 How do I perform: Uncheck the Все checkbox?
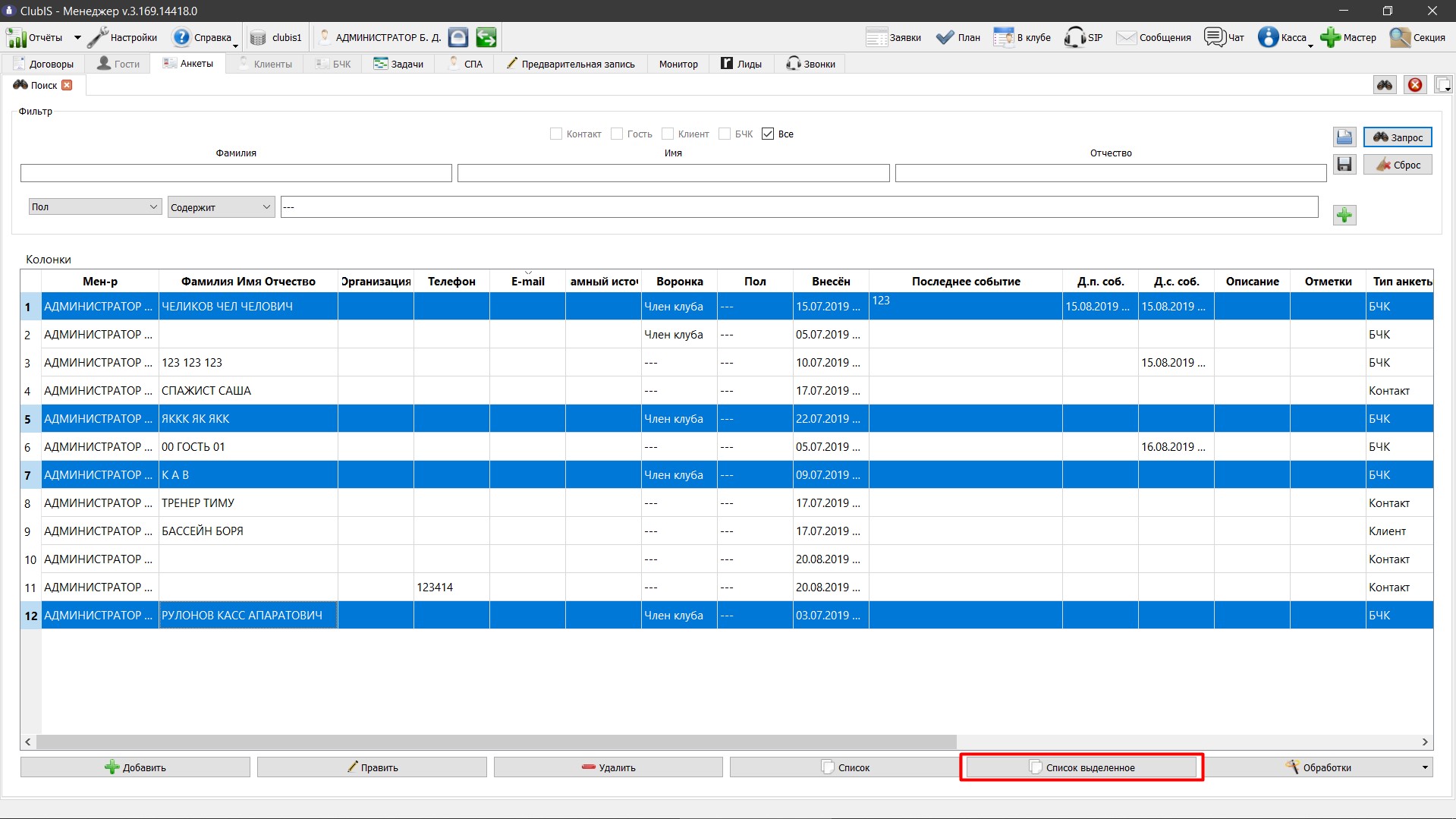[768, 134]
